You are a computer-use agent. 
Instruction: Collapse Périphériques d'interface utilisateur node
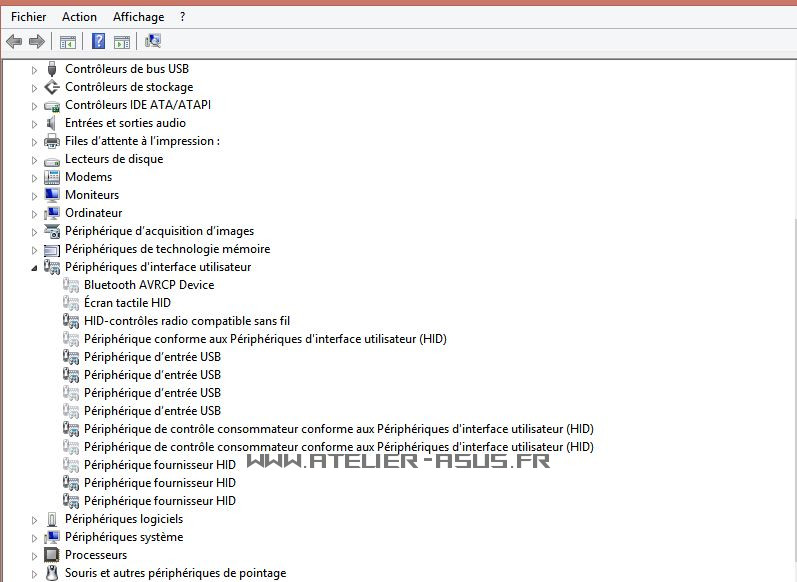point(34,268)
